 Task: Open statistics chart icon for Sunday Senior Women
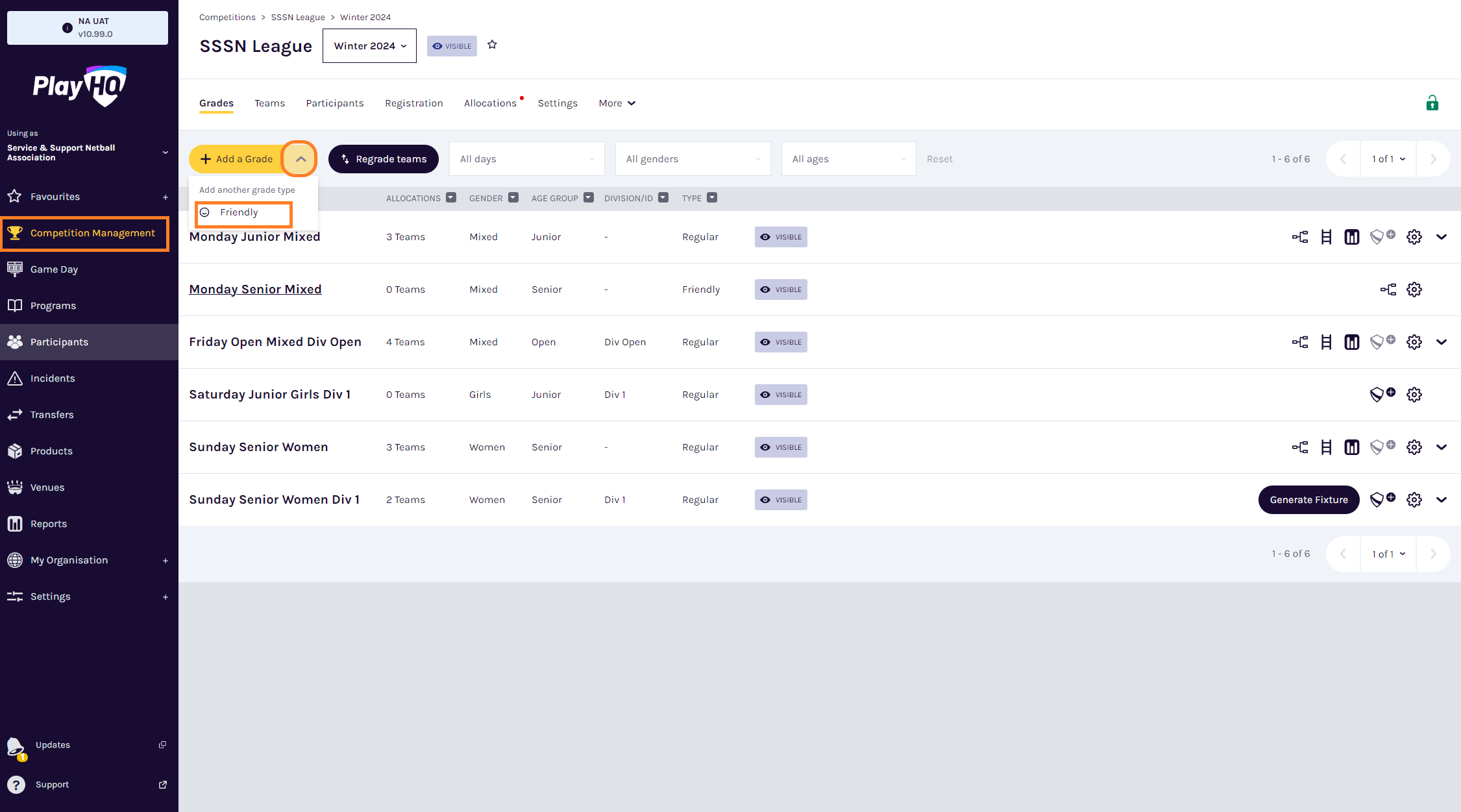click(x=1351, y=447)
